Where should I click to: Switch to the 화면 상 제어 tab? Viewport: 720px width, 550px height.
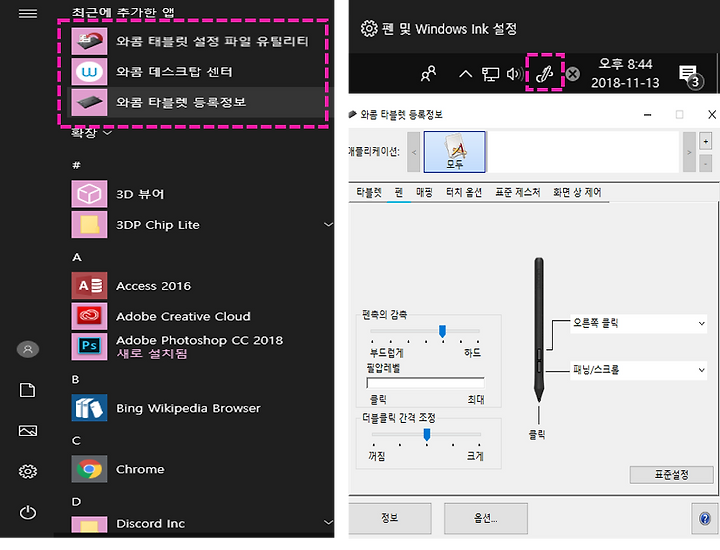pyautogui.click(x=577, y=192)
